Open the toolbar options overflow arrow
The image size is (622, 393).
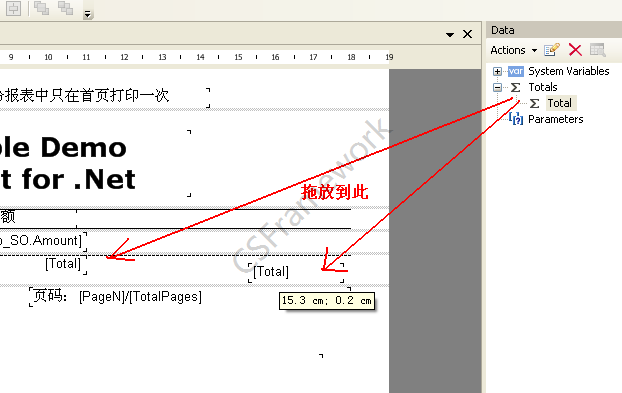pyautogui.click(x=87, y=14)
